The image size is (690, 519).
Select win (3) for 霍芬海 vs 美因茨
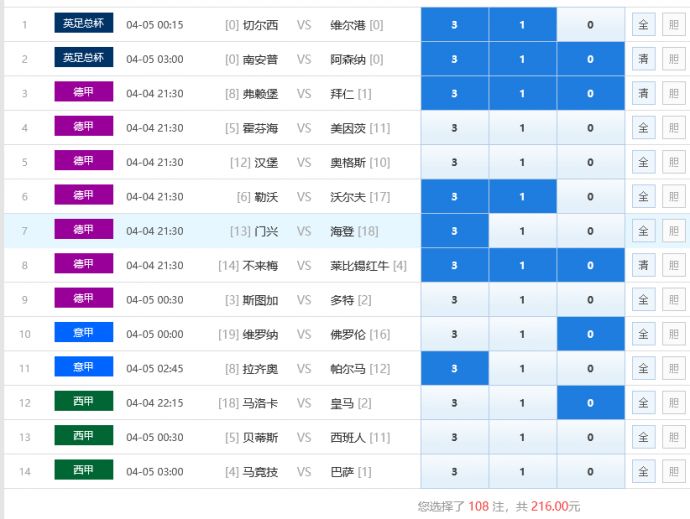pyautogui.click(x=454, y=128)
